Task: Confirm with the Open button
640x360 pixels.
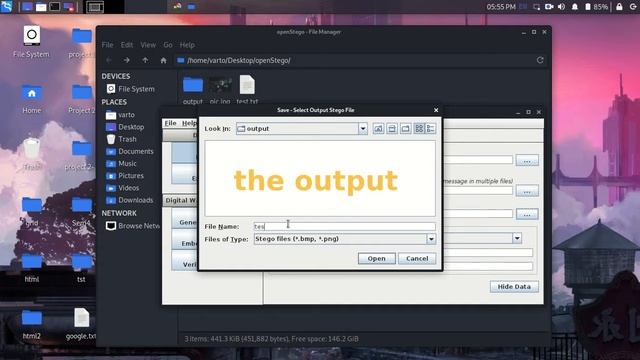Action: pos(376,258)
